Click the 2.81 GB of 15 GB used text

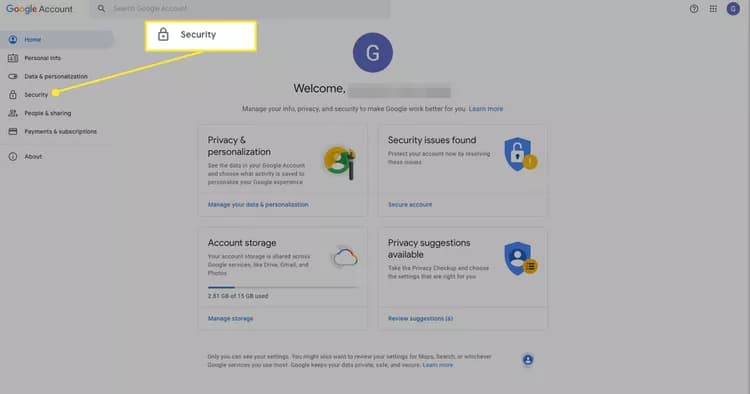click(x=238, y=296)
